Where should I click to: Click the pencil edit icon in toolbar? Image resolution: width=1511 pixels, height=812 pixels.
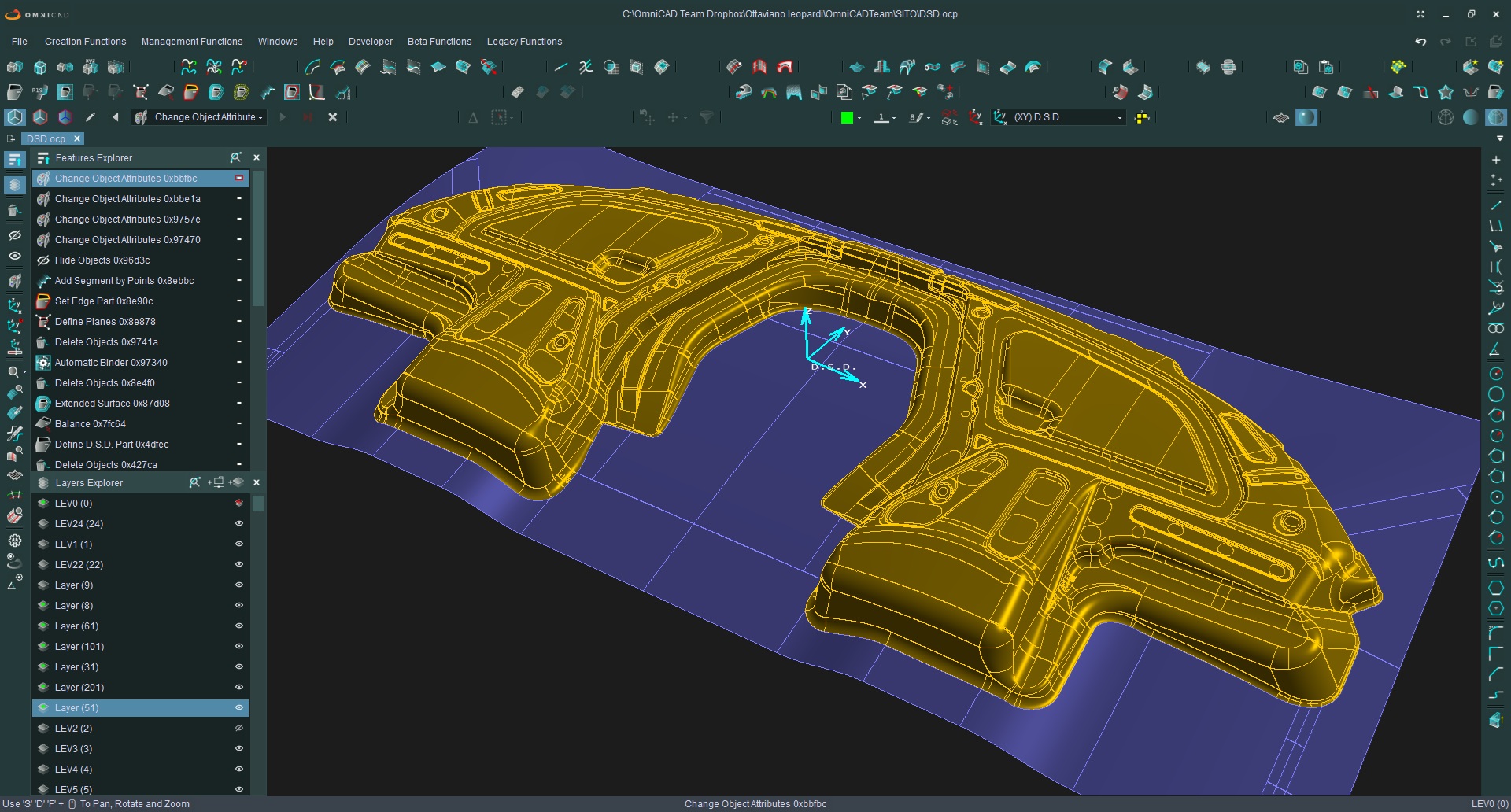coord(91,117)
